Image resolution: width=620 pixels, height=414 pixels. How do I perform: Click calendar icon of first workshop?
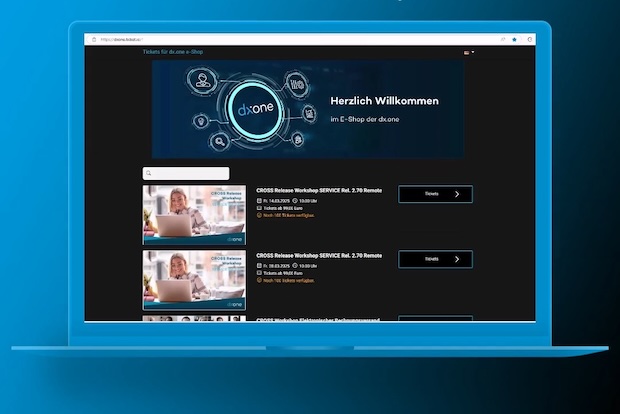tap(259, 200)
